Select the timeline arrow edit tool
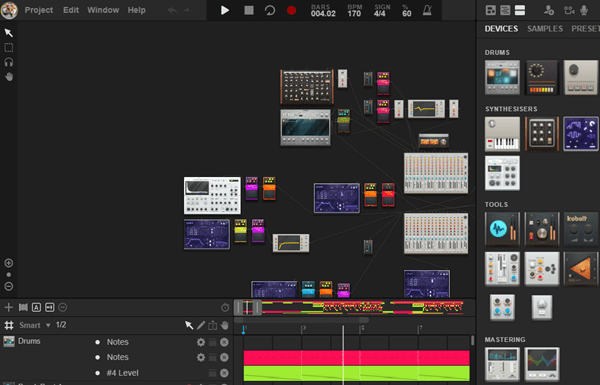The image size is (600, 385). tap(189, 325)
